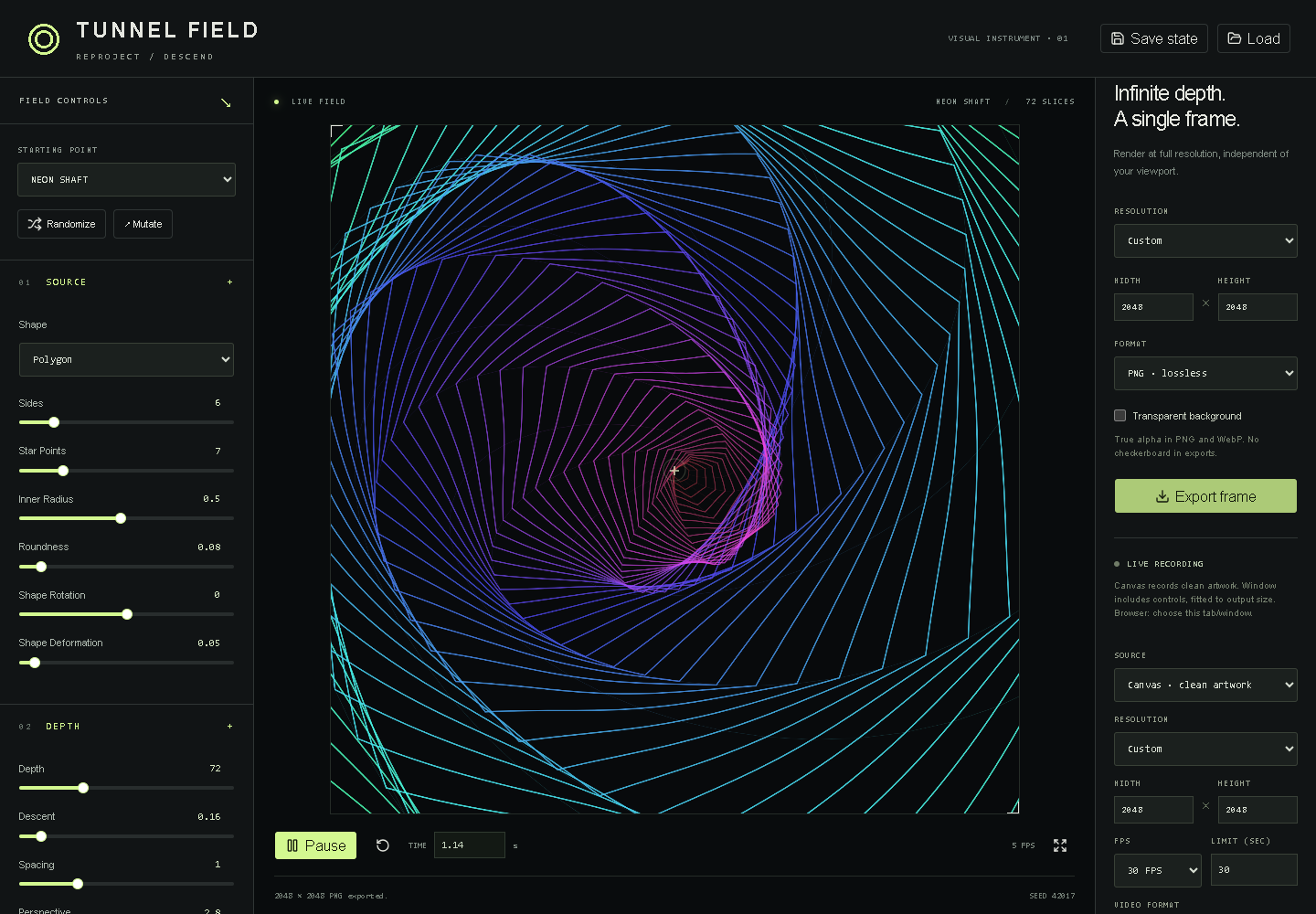Click the recording Width input field
The width and height of the screenshot is (1316, 914).
[x=1153, y=810]
